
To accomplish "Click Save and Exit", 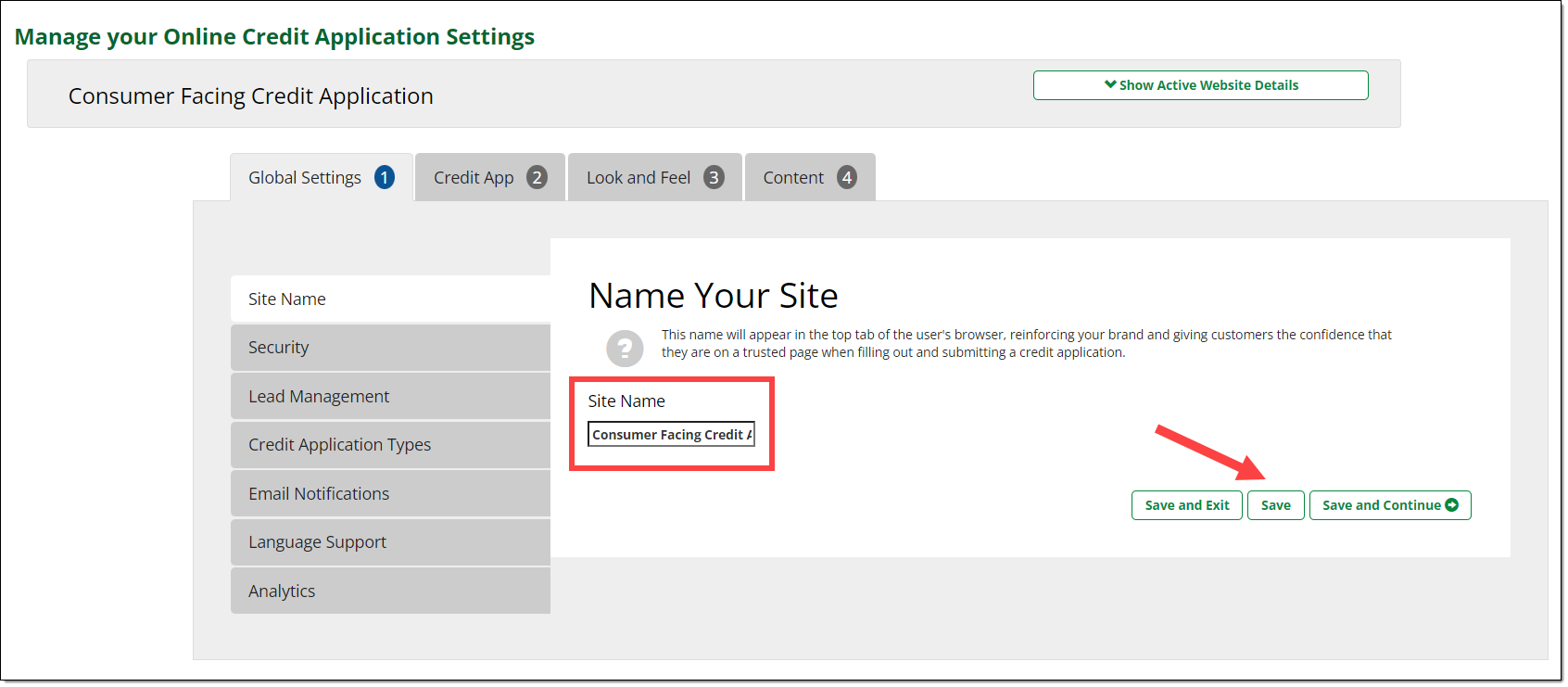I will pos(1186,505).
